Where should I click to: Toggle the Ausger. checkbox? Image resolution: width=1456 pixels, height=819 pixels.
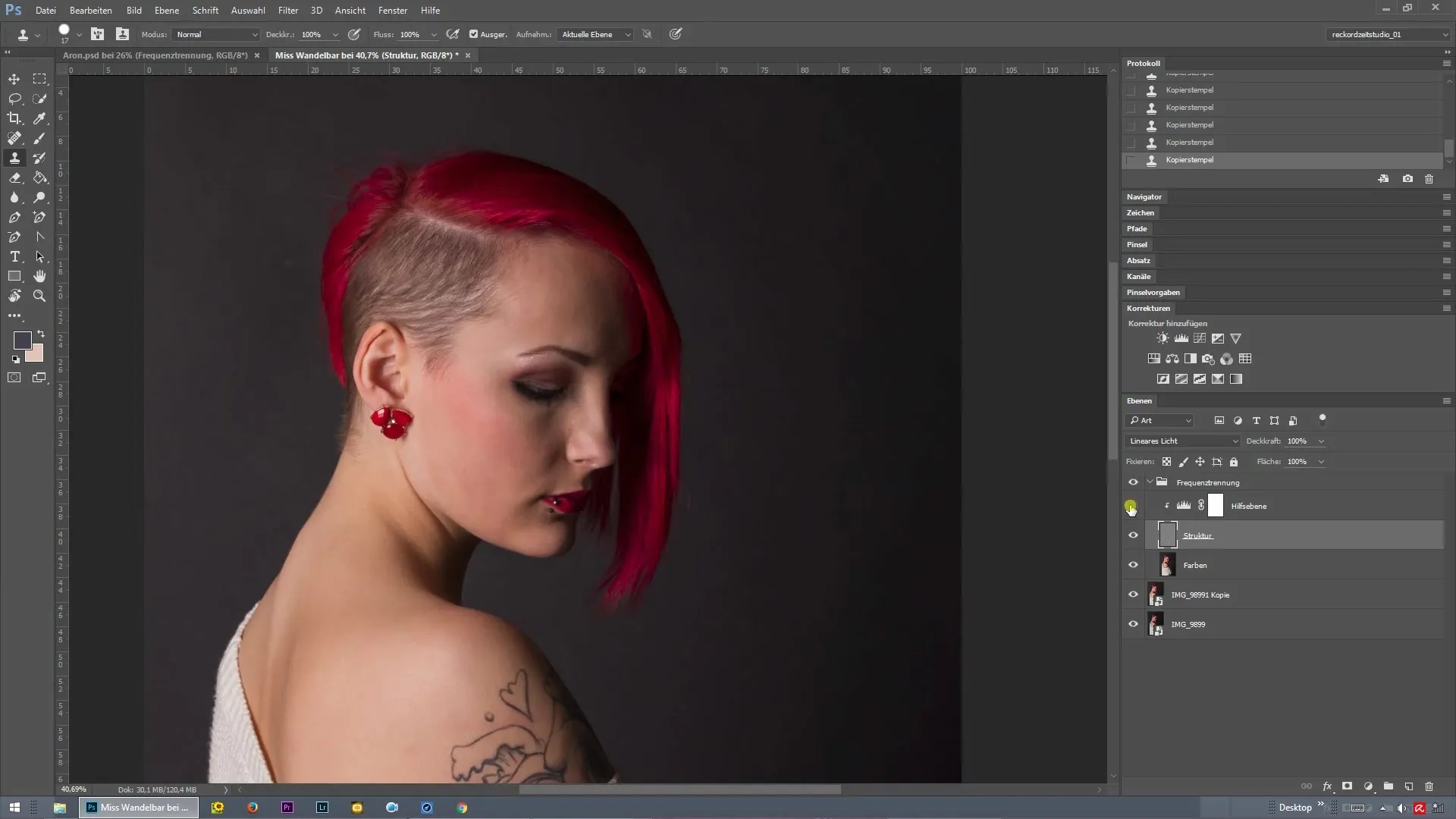click(x=473, y=34)
